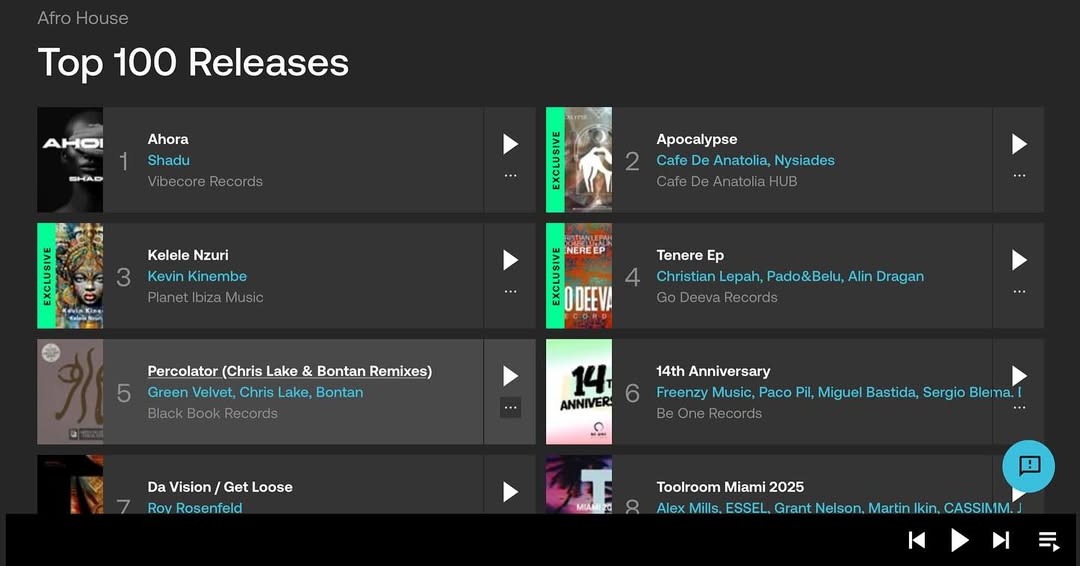Open the Tenere Ep release title

[x=690, y=255]
